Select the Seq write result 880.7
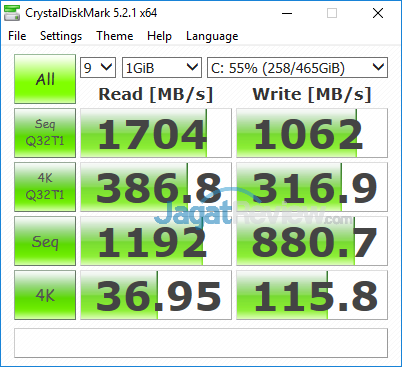This screenshot has width=402, height=367. tap(312, 241)
